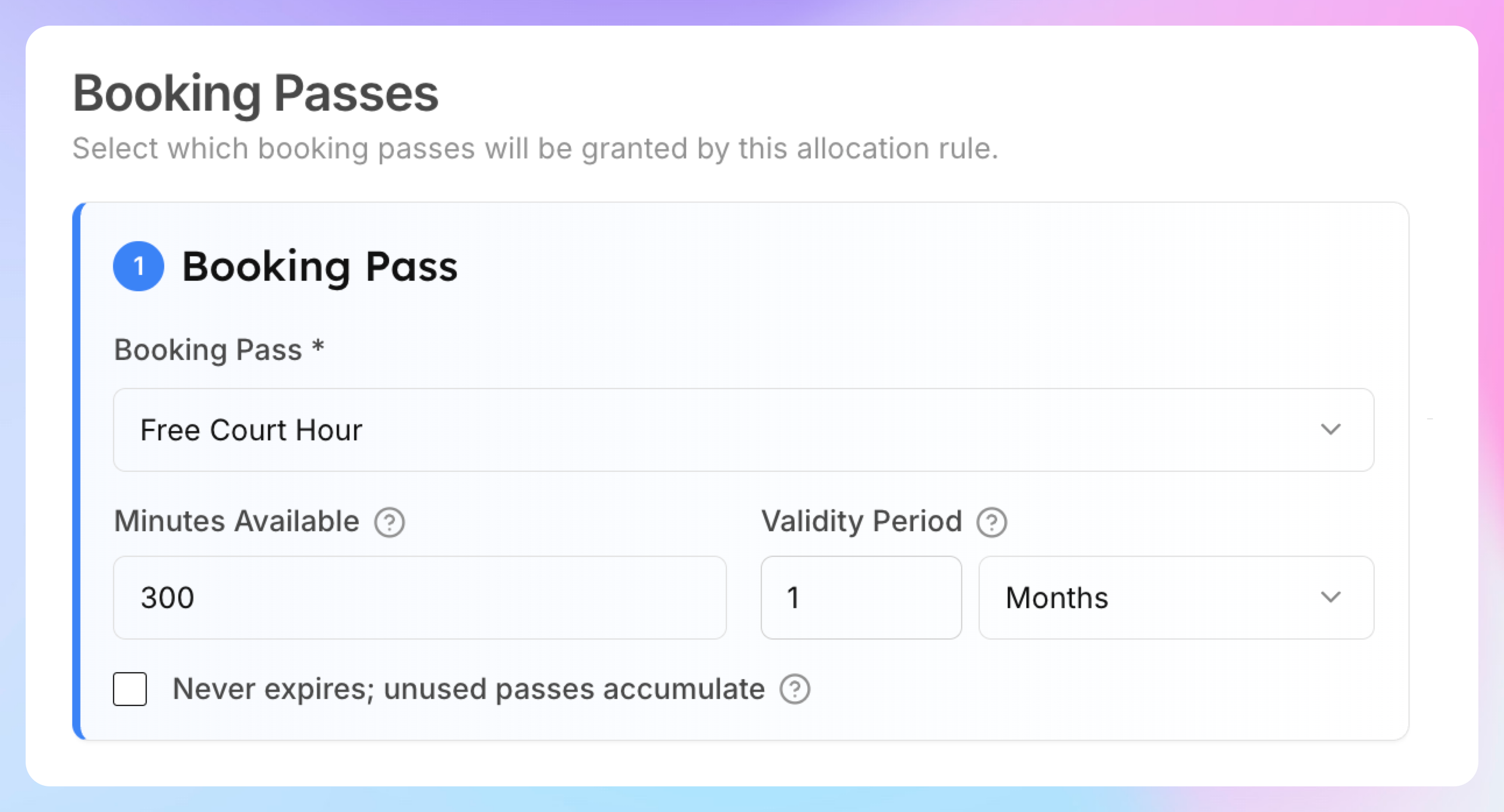The height and width of the screenshot is (812, 1504).
Task: Click chevron arrow in the Months selector
Action: 1330,598
